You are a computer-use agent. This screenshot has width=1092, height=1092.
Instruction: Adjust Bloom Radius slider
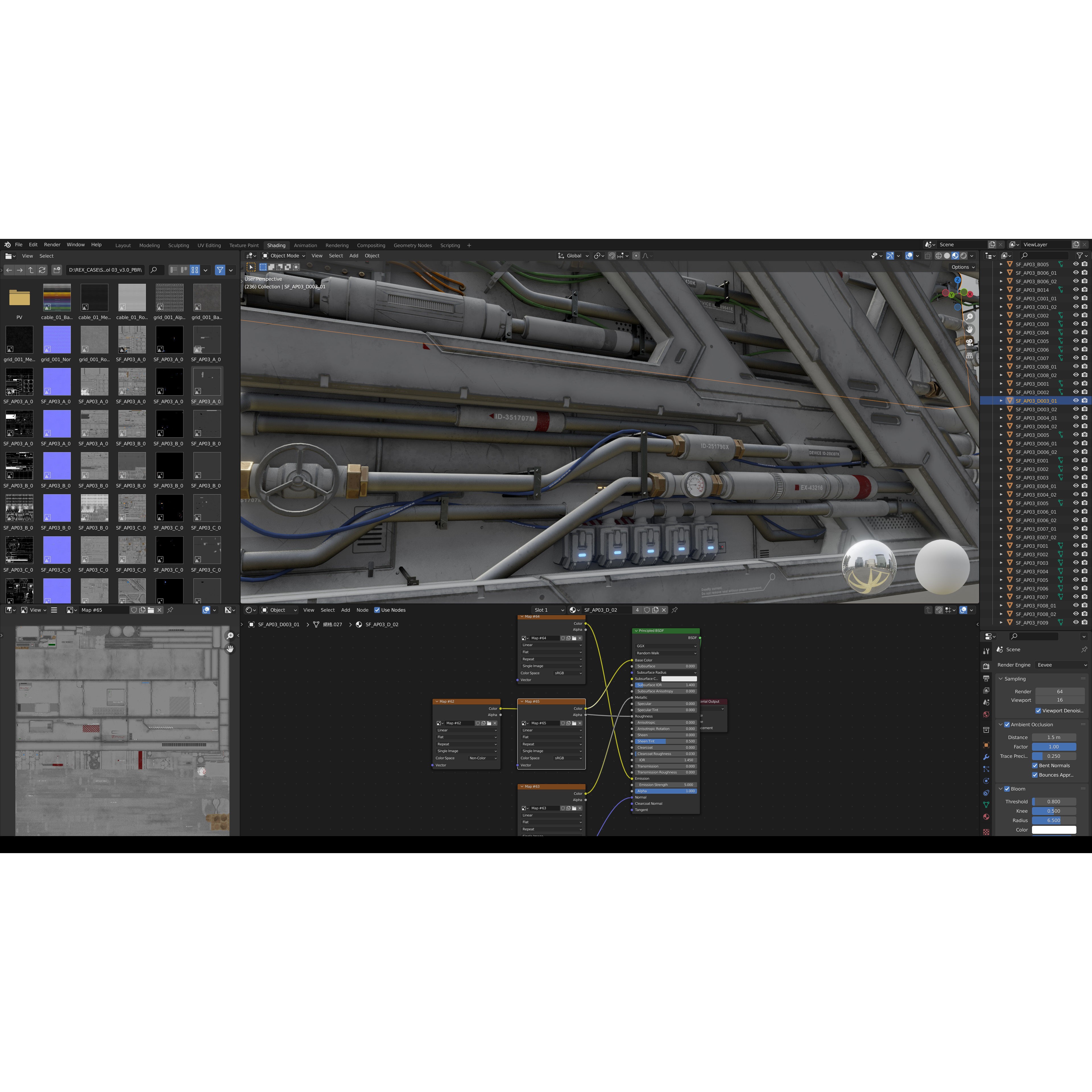1054,820
